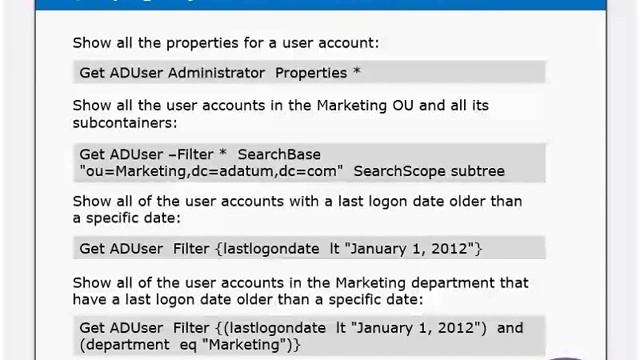Image resolution: width=640 pixels, height=360 pixels.
Task: Click the sentence mentioning the Marketing department
Action: [x=300, y=291]
